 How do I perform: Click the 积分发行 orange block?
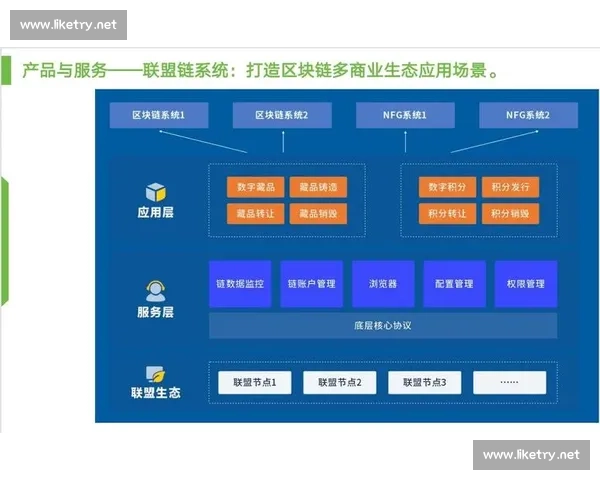[510, 187]
